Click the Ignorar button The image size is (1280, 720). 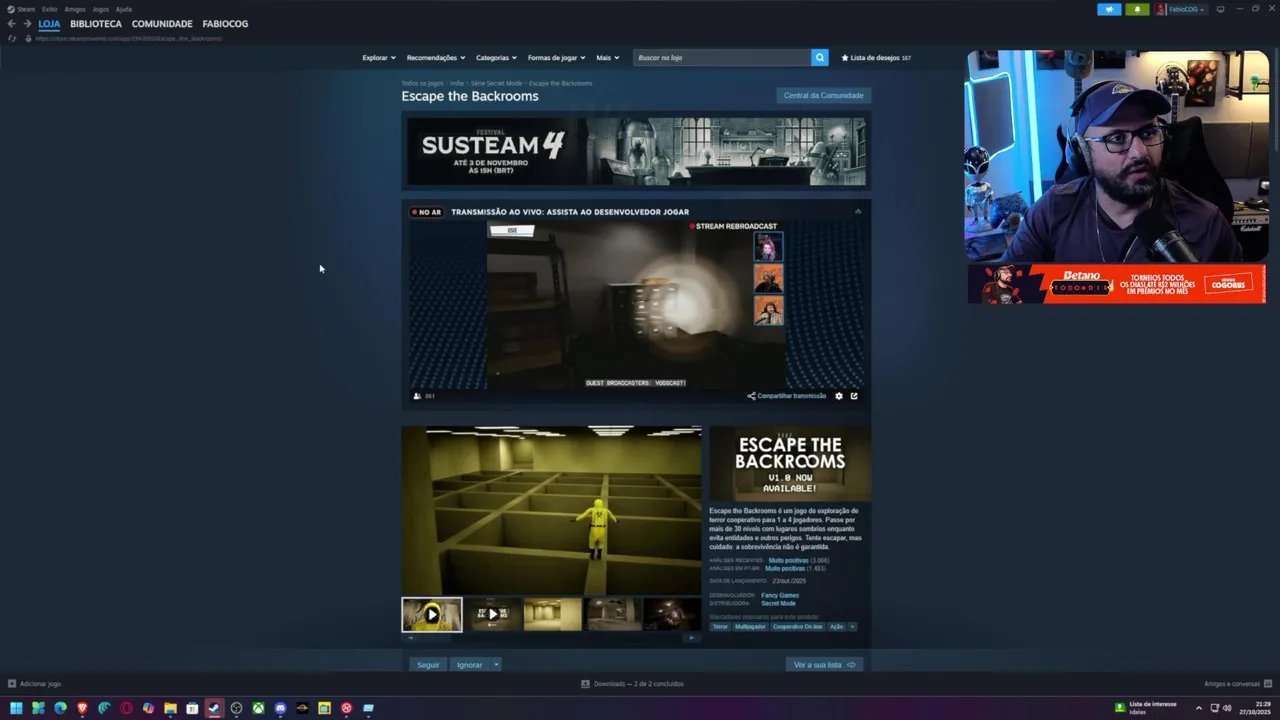coord(470,665)
